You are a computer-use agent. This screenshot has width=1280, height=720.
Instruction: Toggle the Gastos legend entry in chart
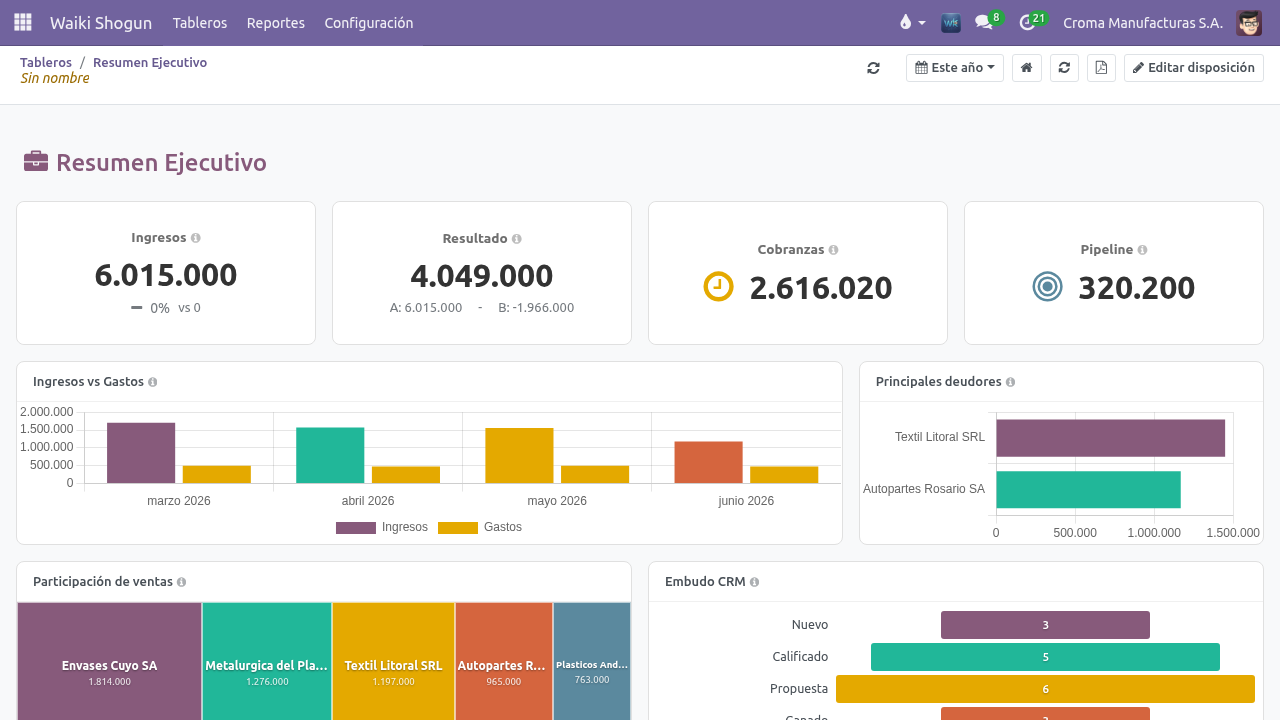click(480, 527)
